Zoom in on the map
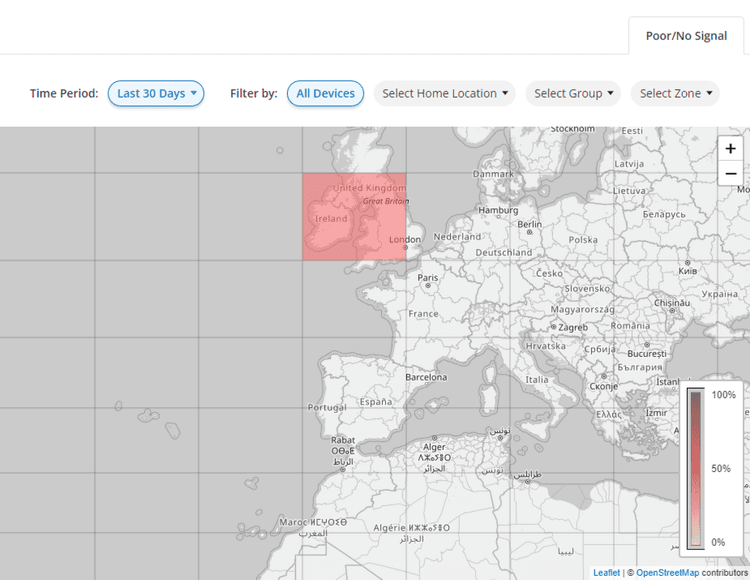The height and width of the screenshot is (580, 750). tap(730, 148)
